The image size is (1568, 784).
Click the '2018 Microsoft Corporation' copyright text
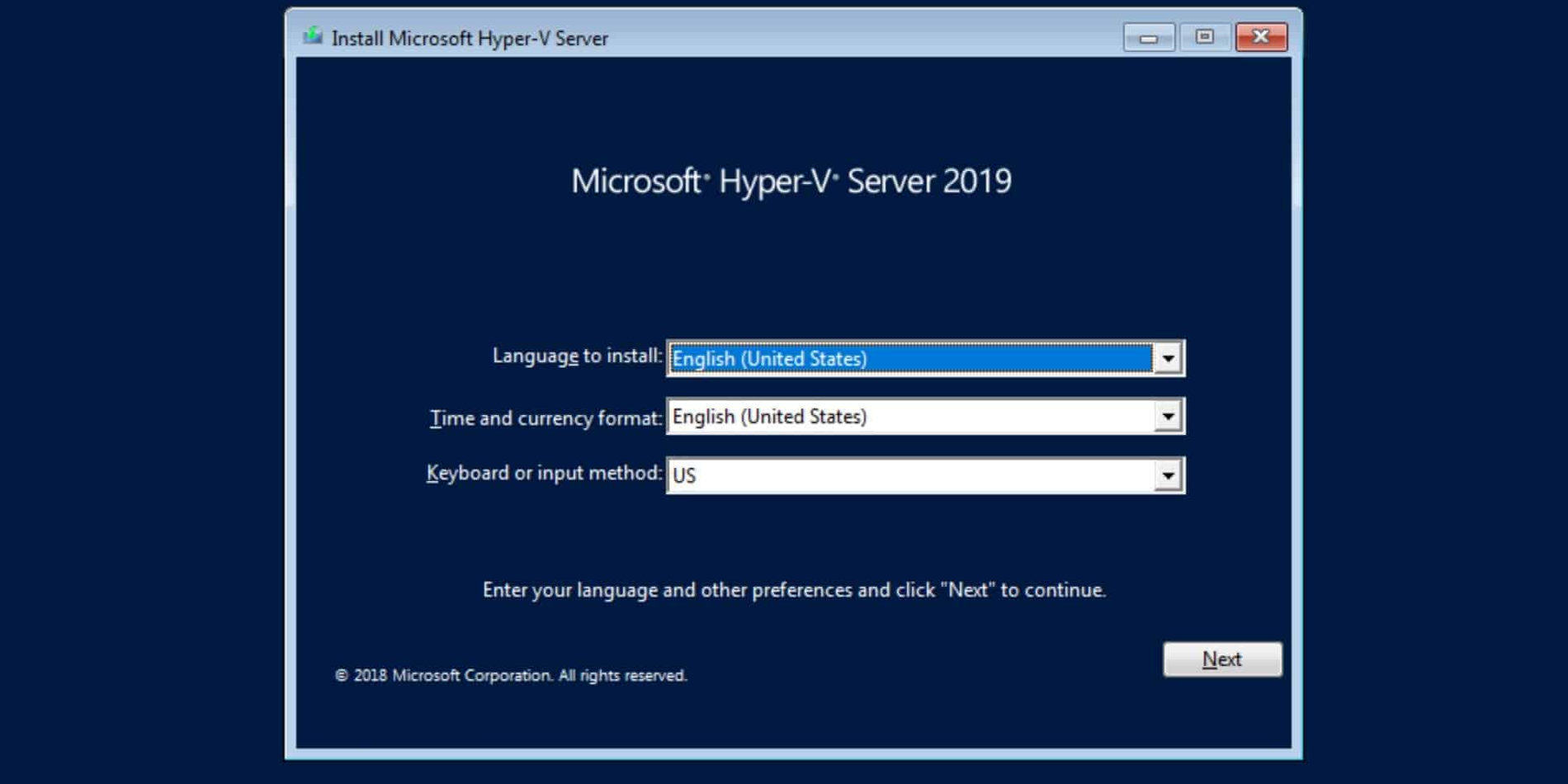511,675
